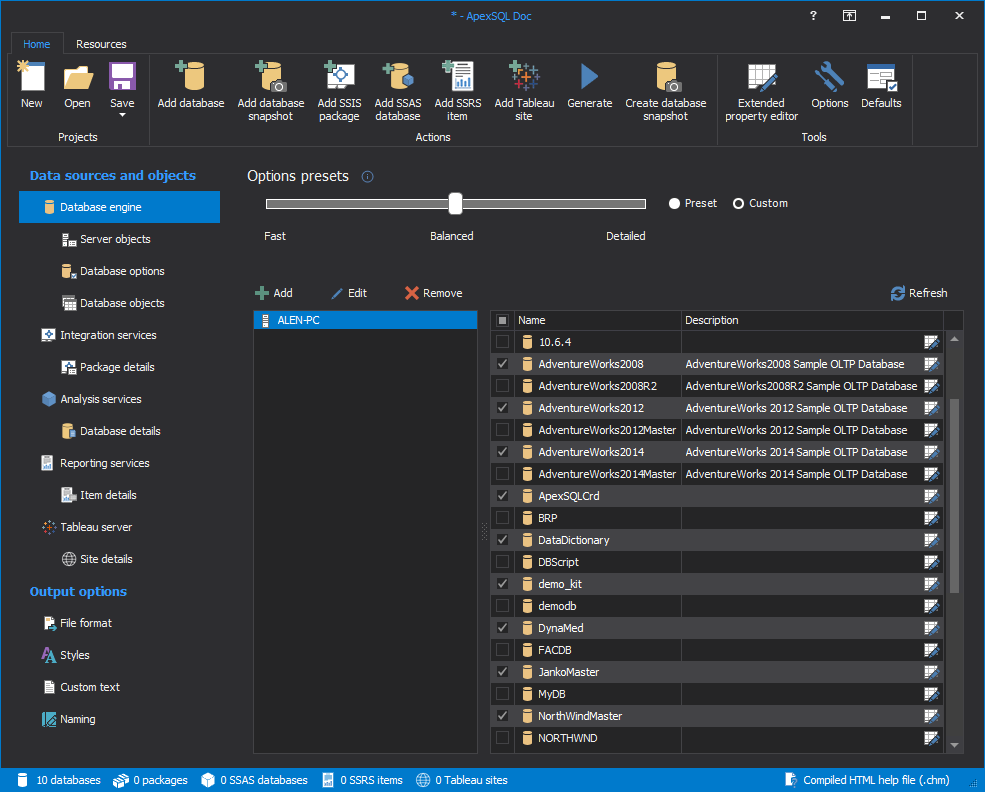Image resolution: width=985 pixels, height=792 pixels.
Task: Select the Preset radio button
Action: pos(675,203)
